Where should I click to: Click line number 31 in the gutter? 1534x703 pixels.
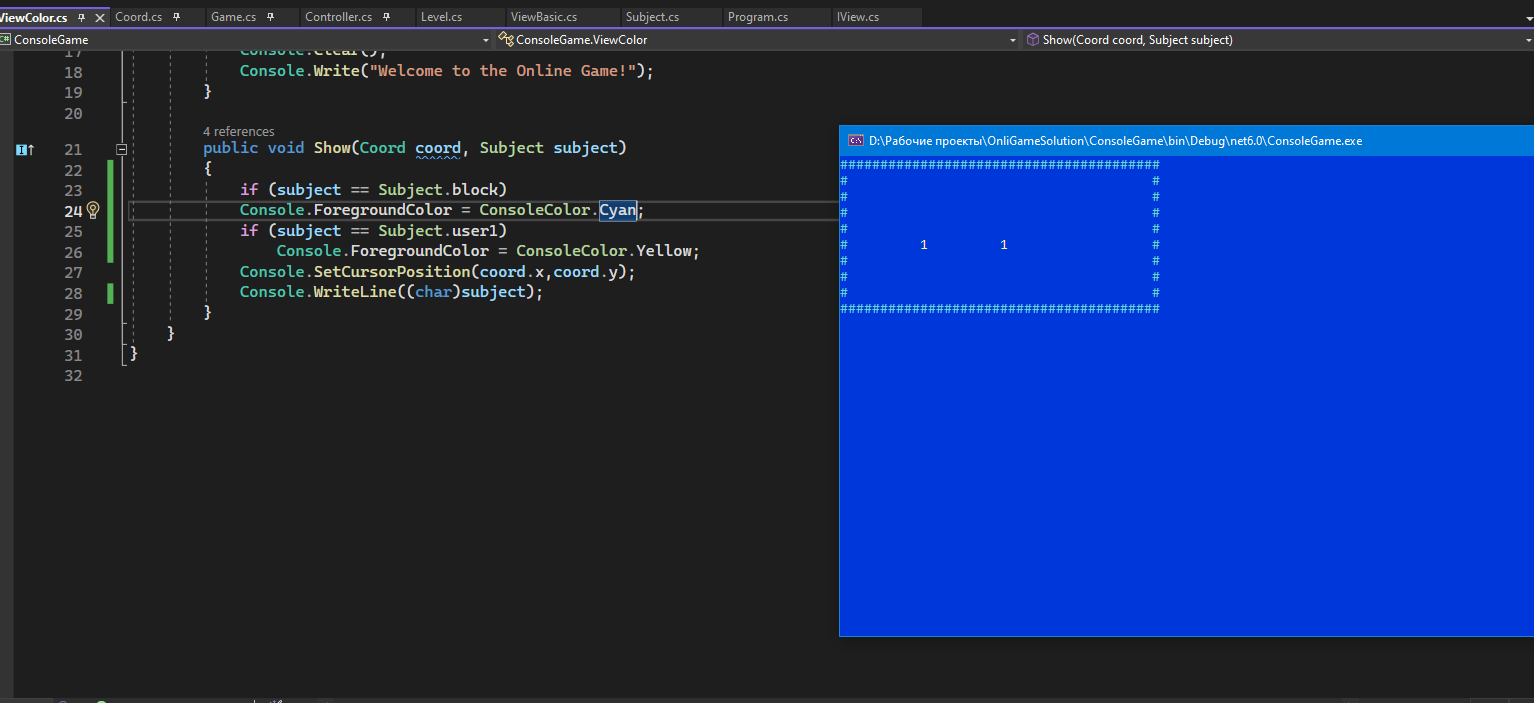[73, 355]
